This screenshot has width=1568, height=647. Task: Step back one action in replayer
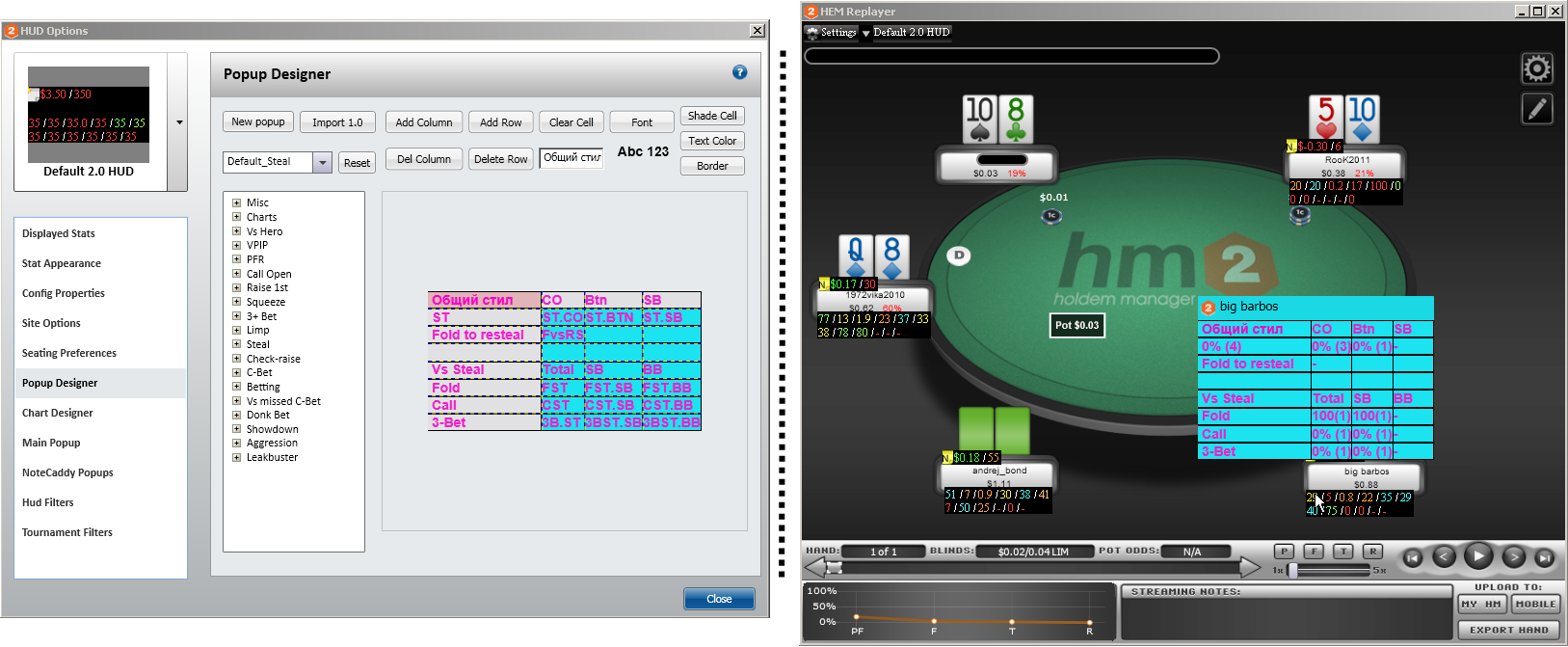tap(1444, 556)
